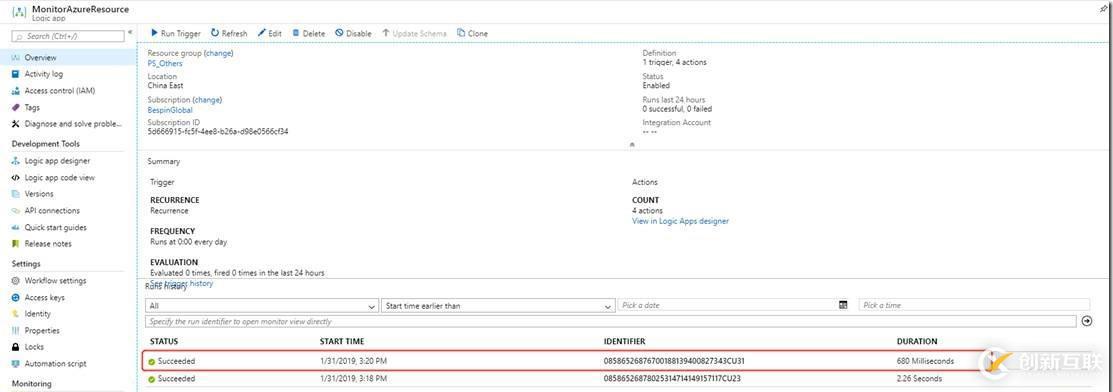Click the Disable button in toolbar
The image size is (1113, 392).
(353, 33)
